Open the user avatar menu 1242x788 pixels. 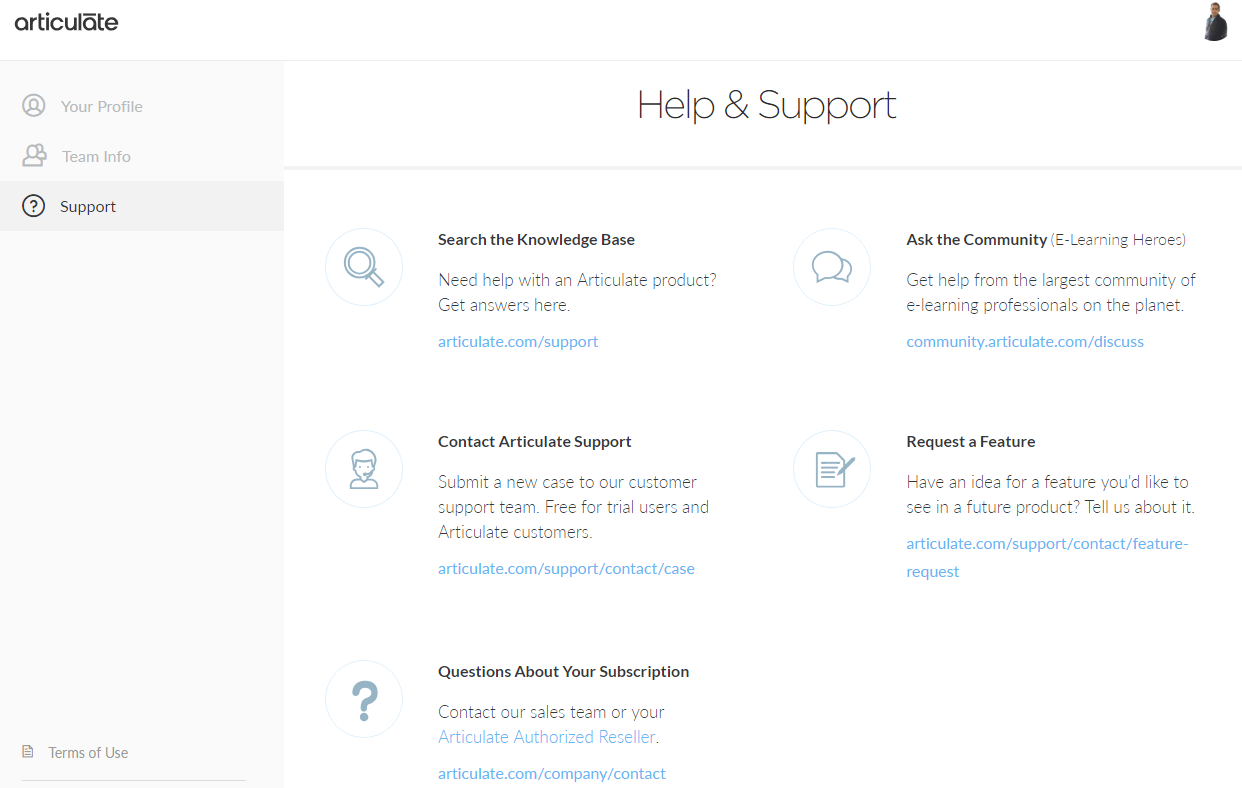click(1215, 21)
